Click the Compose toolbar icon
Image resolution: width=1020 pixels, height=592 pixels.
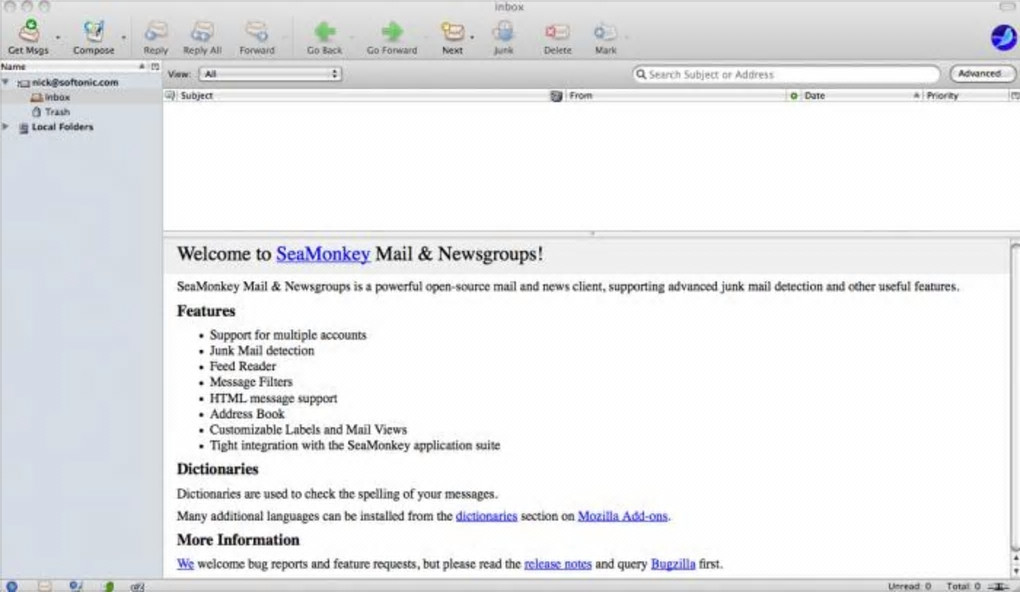click(94, 31)
